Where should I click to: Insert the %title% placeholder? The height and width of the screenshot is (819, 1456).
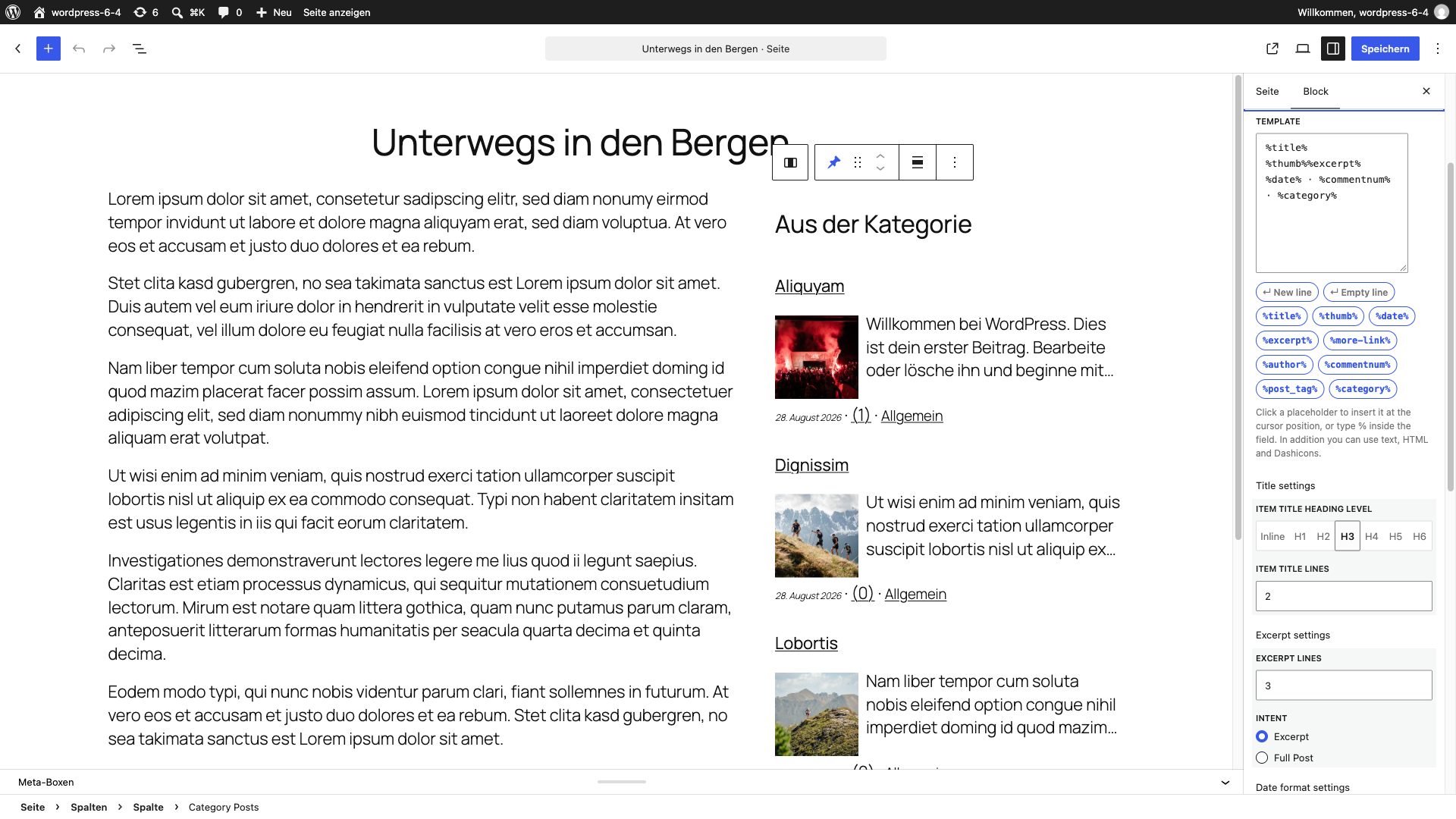pyautogui.click(x=1282, y=316)
